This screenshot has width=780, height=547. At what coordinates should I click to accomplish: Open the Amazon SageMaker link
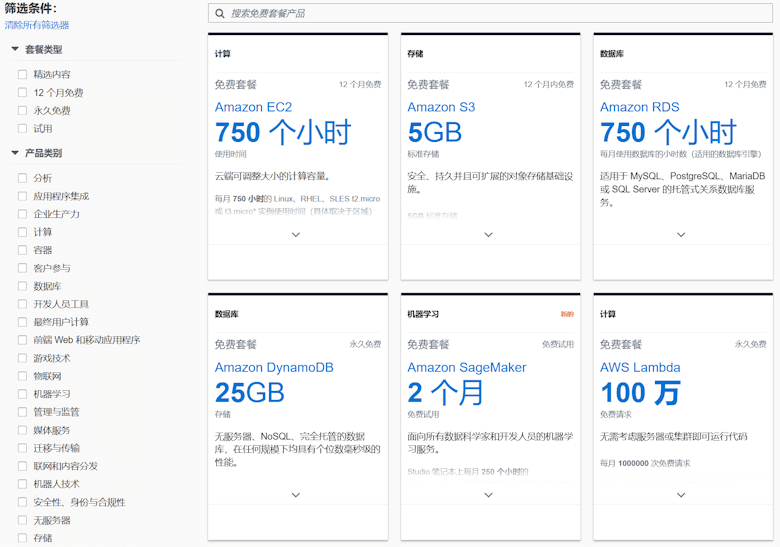[467, 367]
